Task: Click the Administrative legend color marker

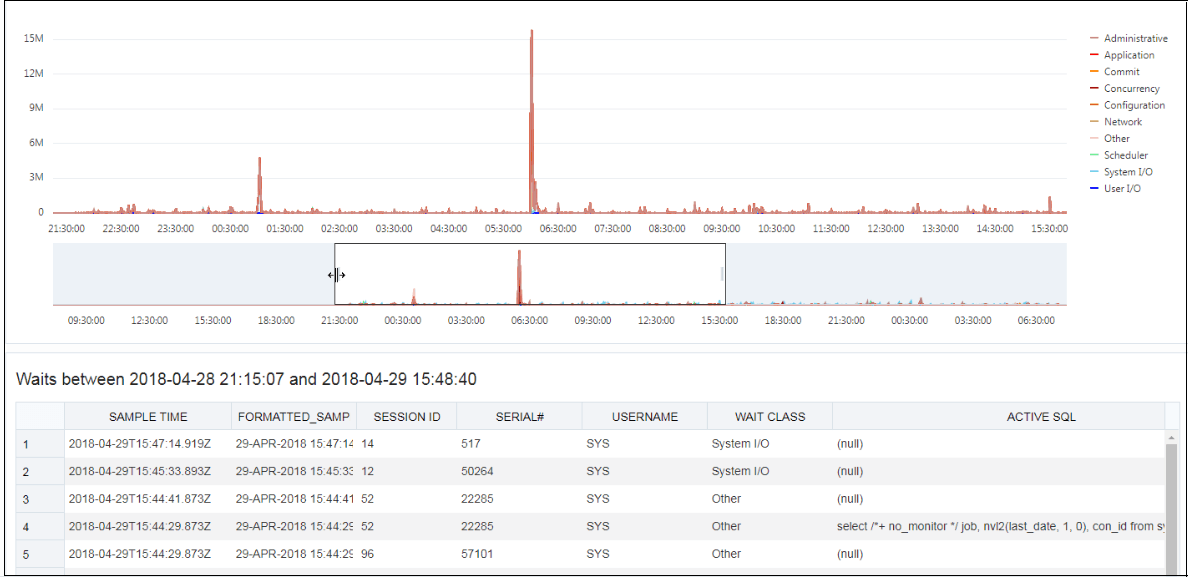Action: click(x=1092, y=38)
